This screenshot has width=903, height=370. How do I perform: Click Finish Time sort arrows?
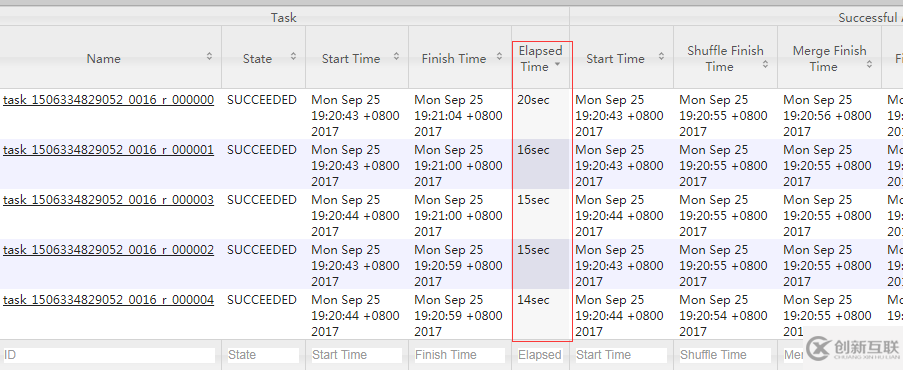[499, 56]
